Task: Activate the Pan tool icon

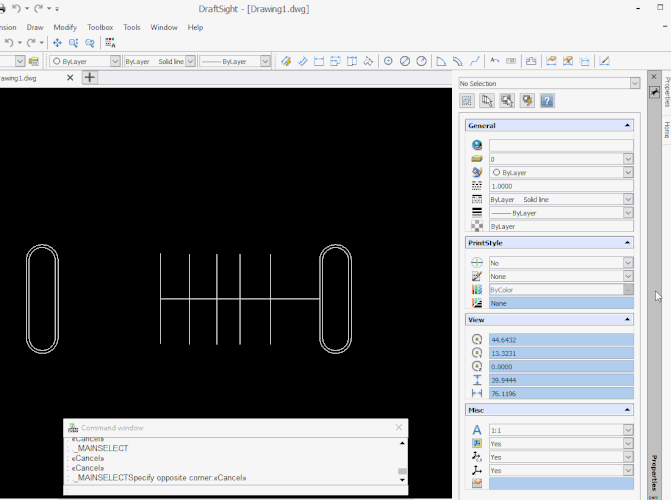Action: pos(57,43)
